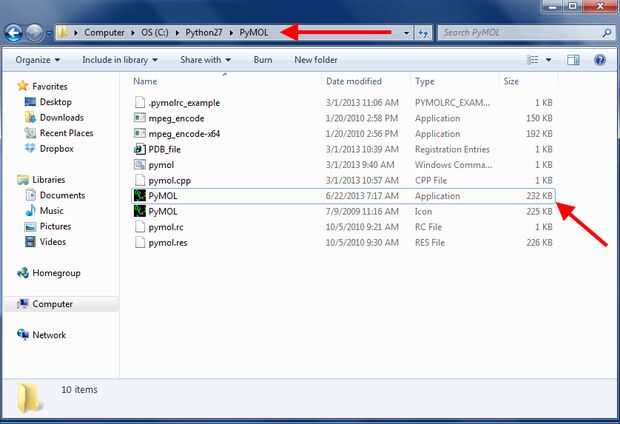Select the pymol.res file icon

140,242
